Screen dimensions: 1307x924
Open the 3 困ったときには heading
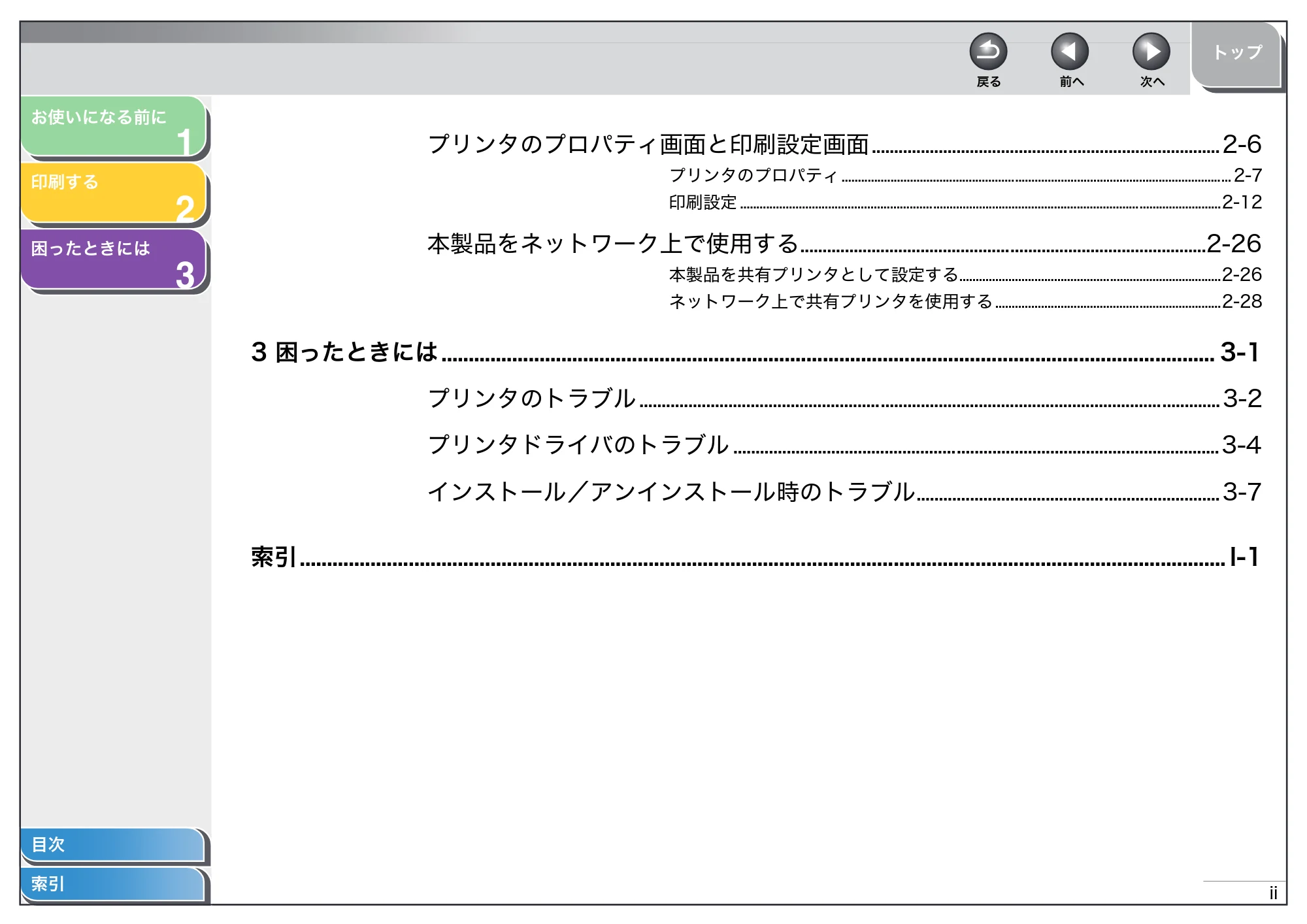click(755, 352)
